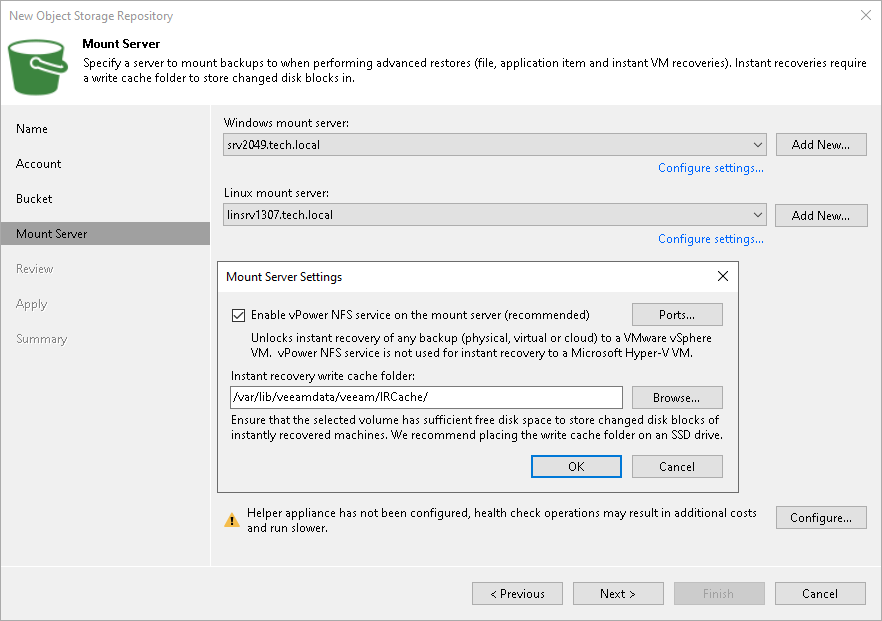
Task: Close the Mount Server Settings dialog
Action: pos(723,276)
